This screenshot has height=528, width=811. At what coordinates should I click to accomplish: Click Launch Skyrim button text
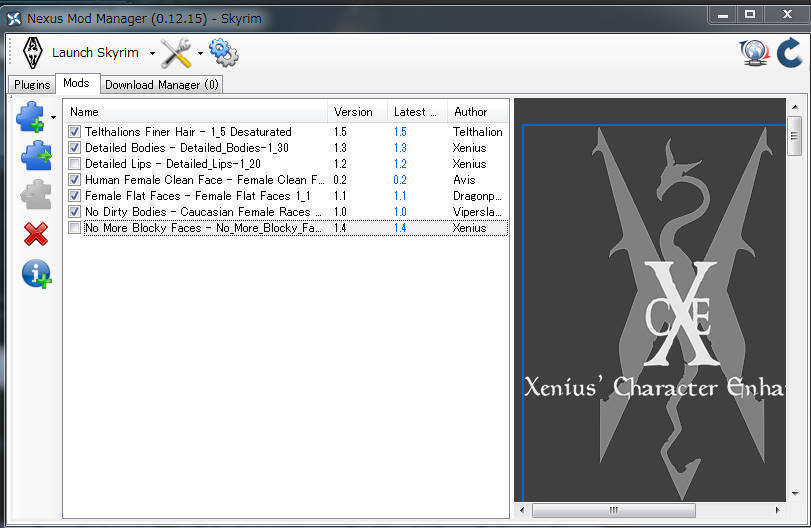pyautogui.click(x=96, y=53)
